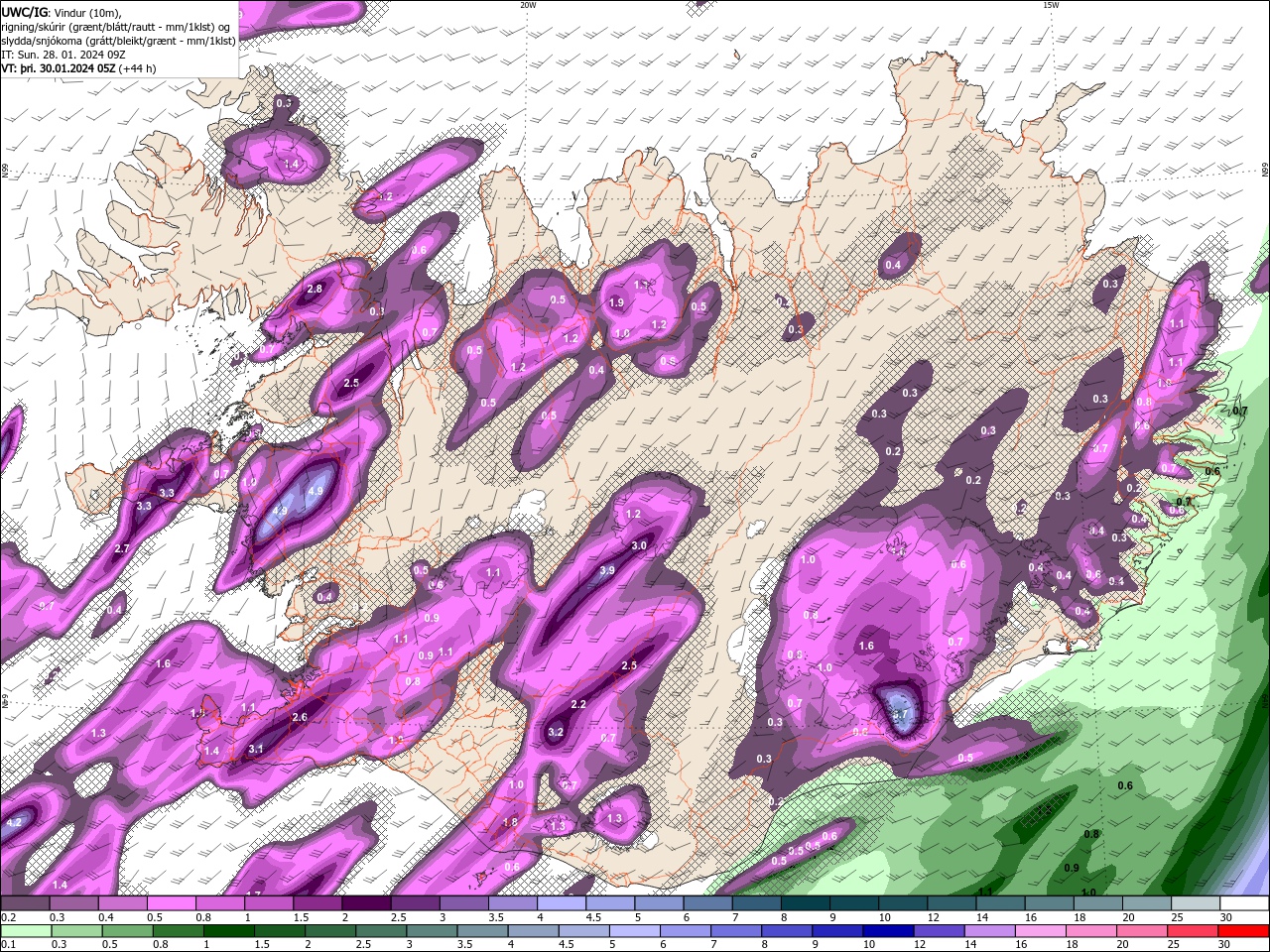The height and width of the screenshot is (952, 1270).
Task: Click the 2.8 precipitation value on map
Action: click(315, 289)
